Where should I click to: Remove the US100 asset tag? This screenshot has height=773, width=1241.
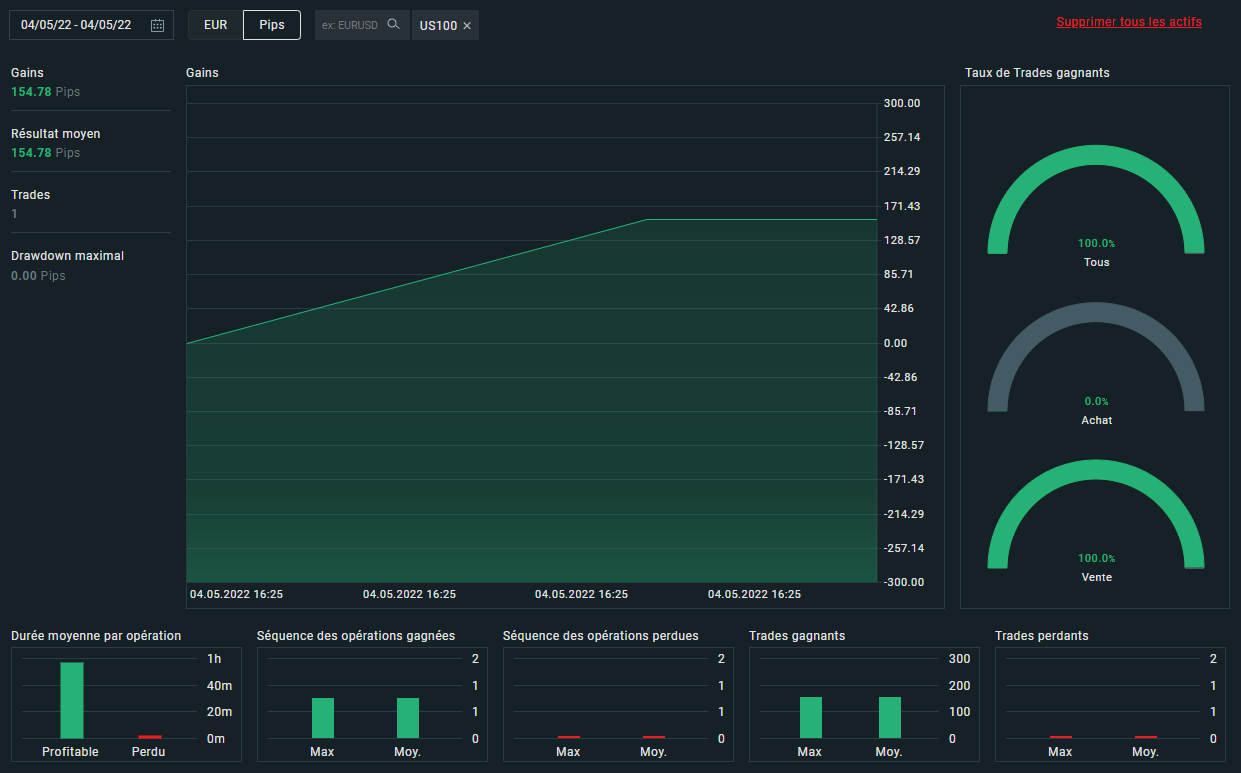tap(467, 25)
